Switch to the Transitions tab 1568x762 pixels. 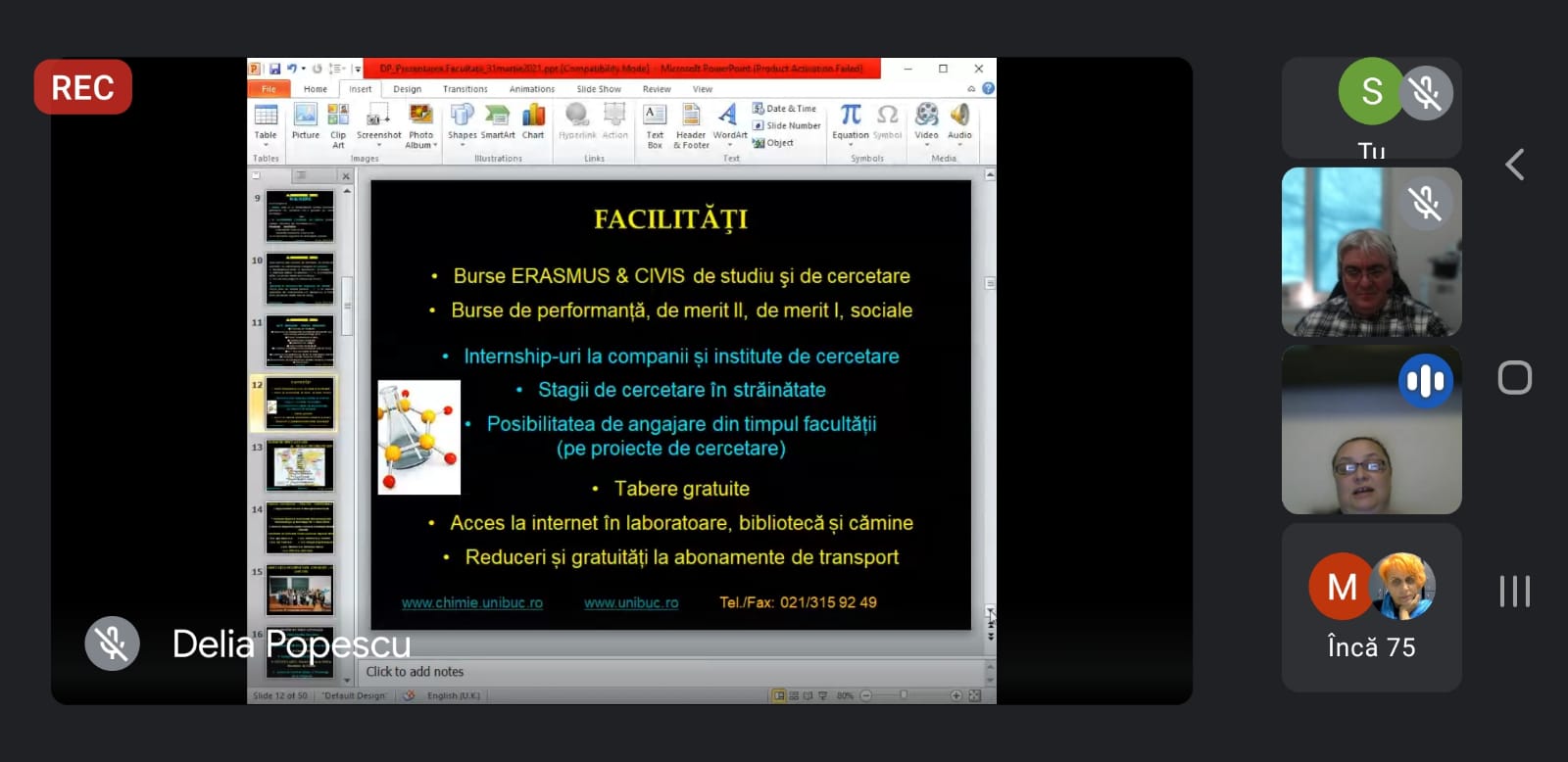(x=465, y=88)
